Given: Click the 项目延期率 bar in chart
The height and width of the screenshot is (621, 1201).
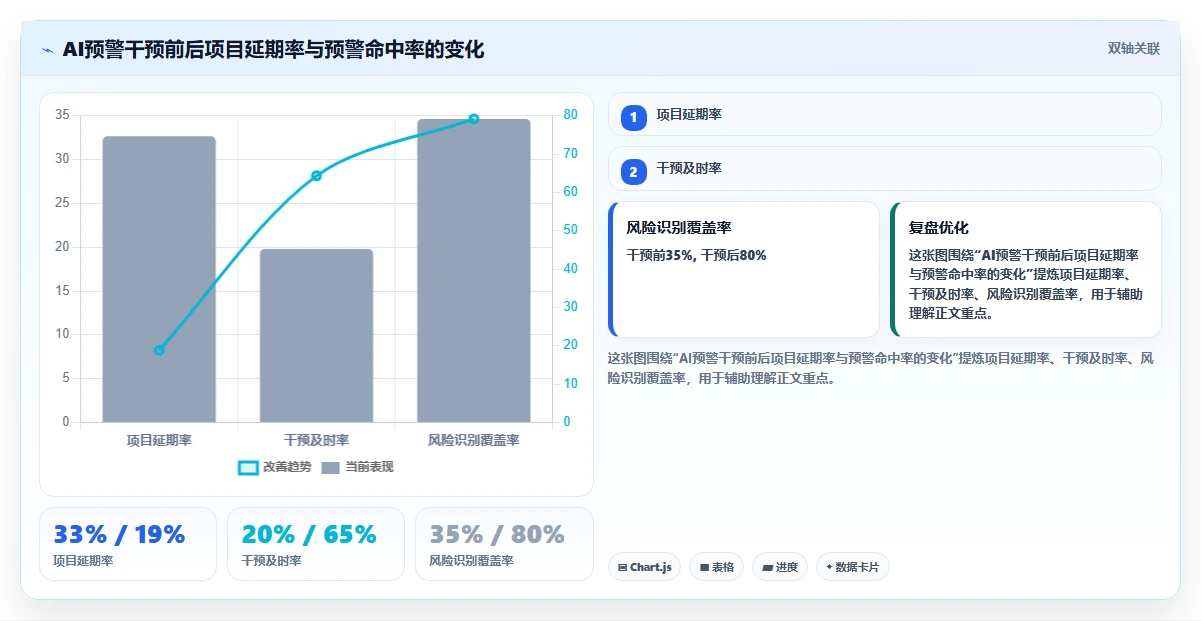Looking at the screenshot, I should point(159,279).
